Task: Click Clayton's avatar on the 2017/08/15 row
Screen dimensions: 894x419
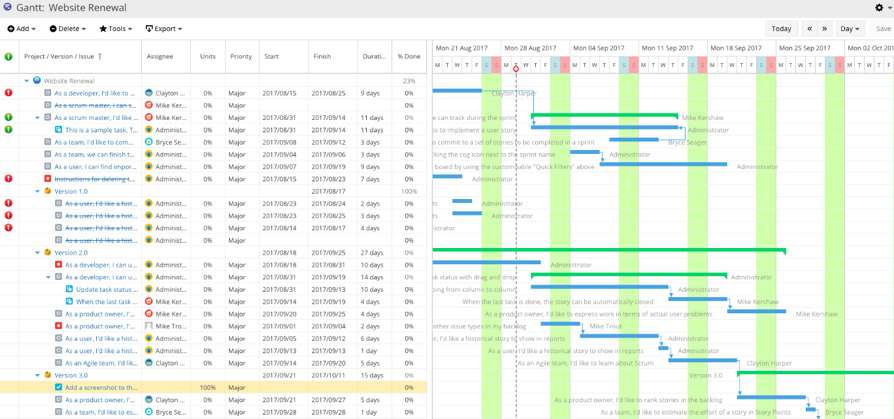Action: point(149,92)
